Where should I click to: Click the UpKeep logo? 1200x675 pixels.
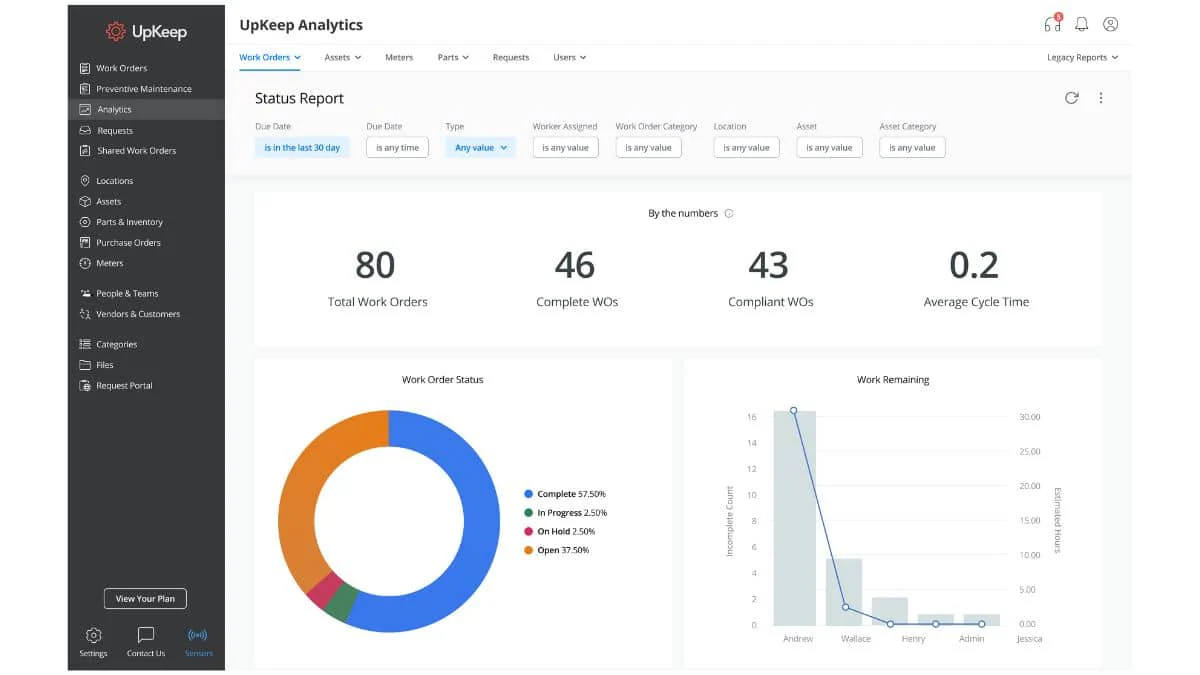(146, 32)
